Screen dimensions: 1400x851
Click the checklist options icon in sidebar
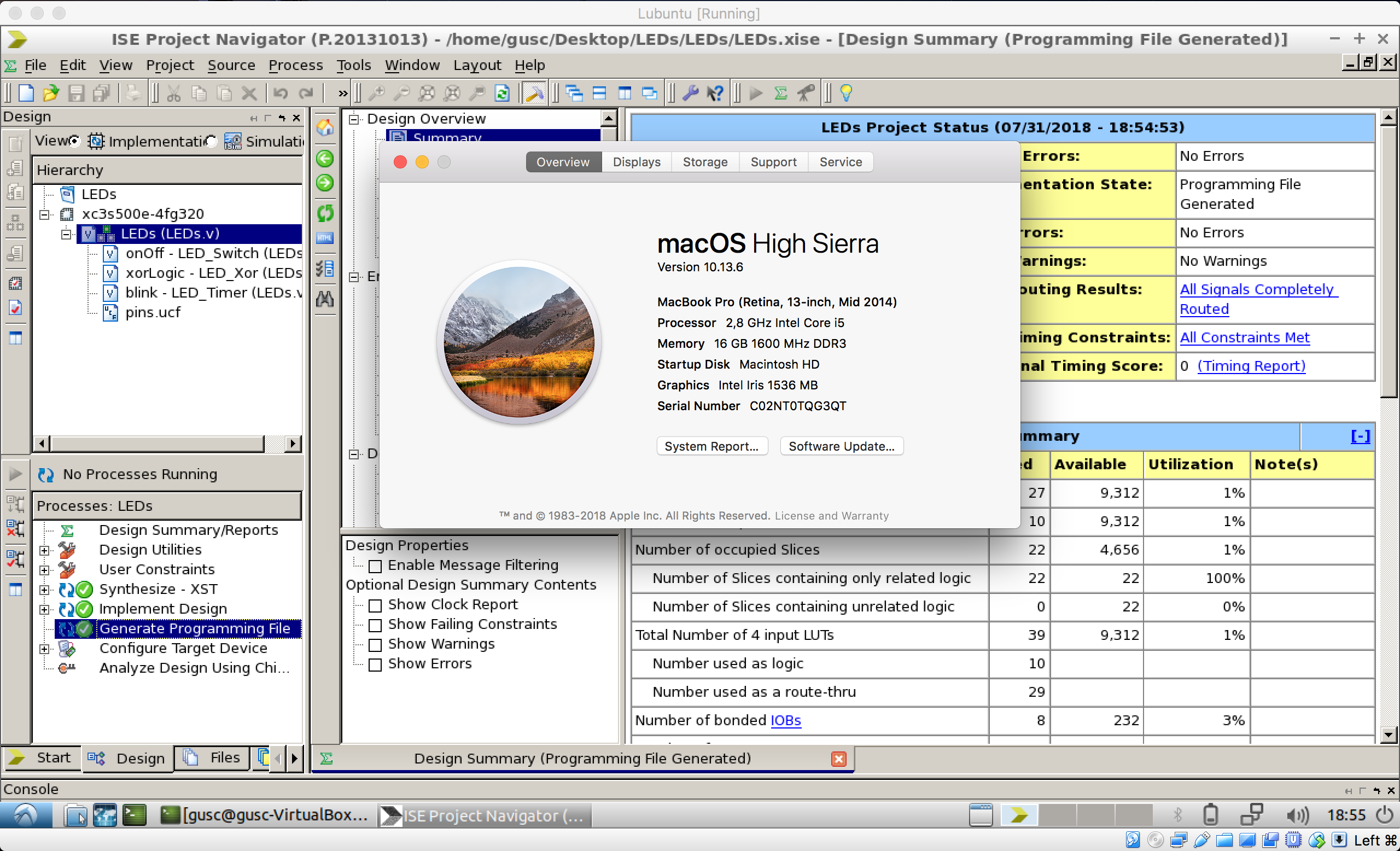click(x=325, y=269)
